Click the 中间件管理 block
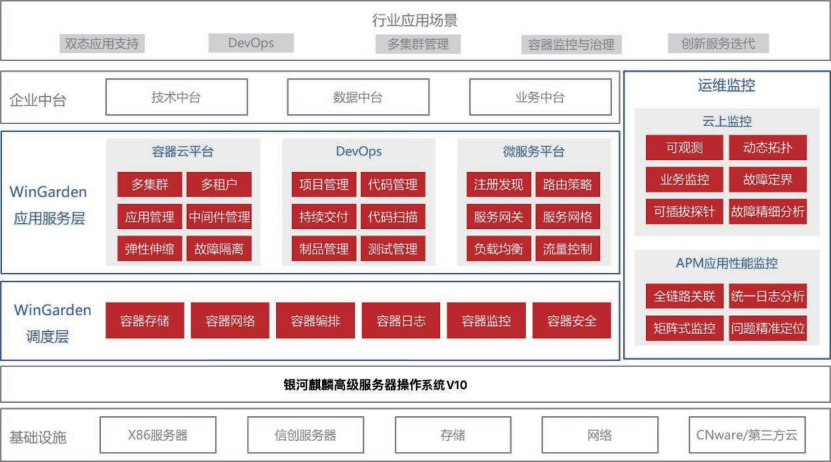Image resolution: width=831 pixels, height=462 pixels. 219,217
